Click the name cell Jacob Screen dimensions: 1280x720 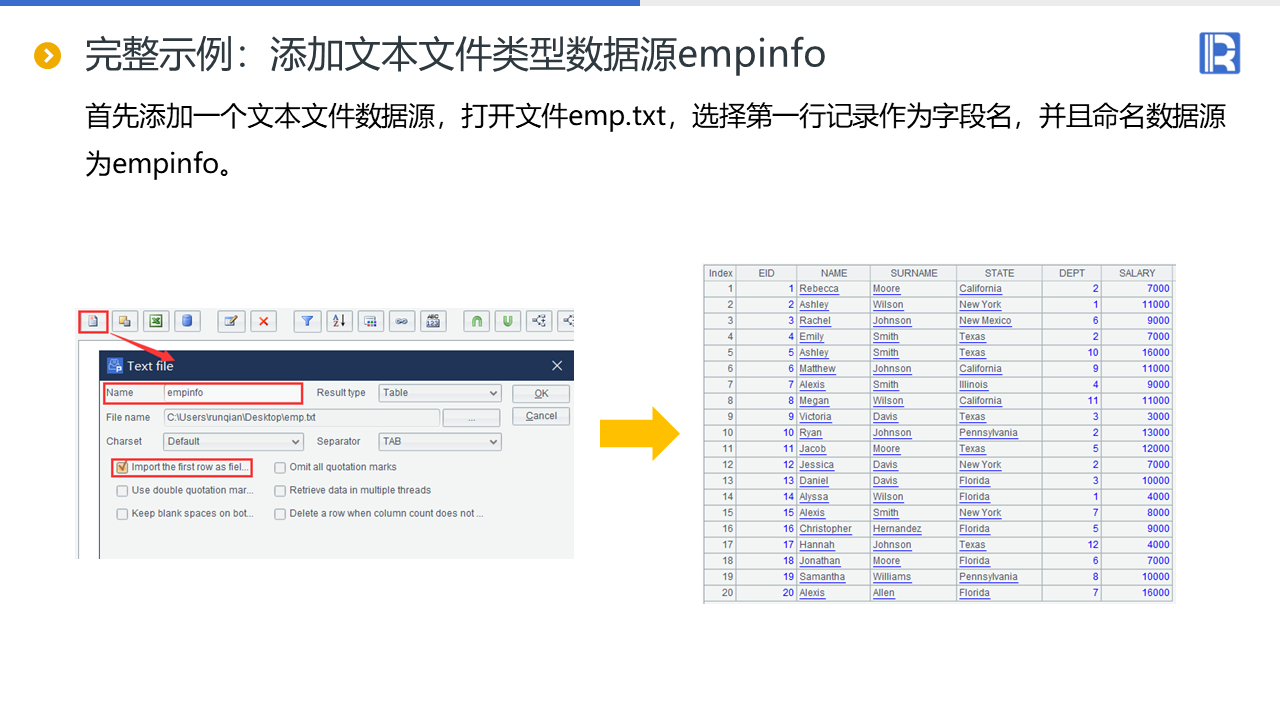coord(834,449)
